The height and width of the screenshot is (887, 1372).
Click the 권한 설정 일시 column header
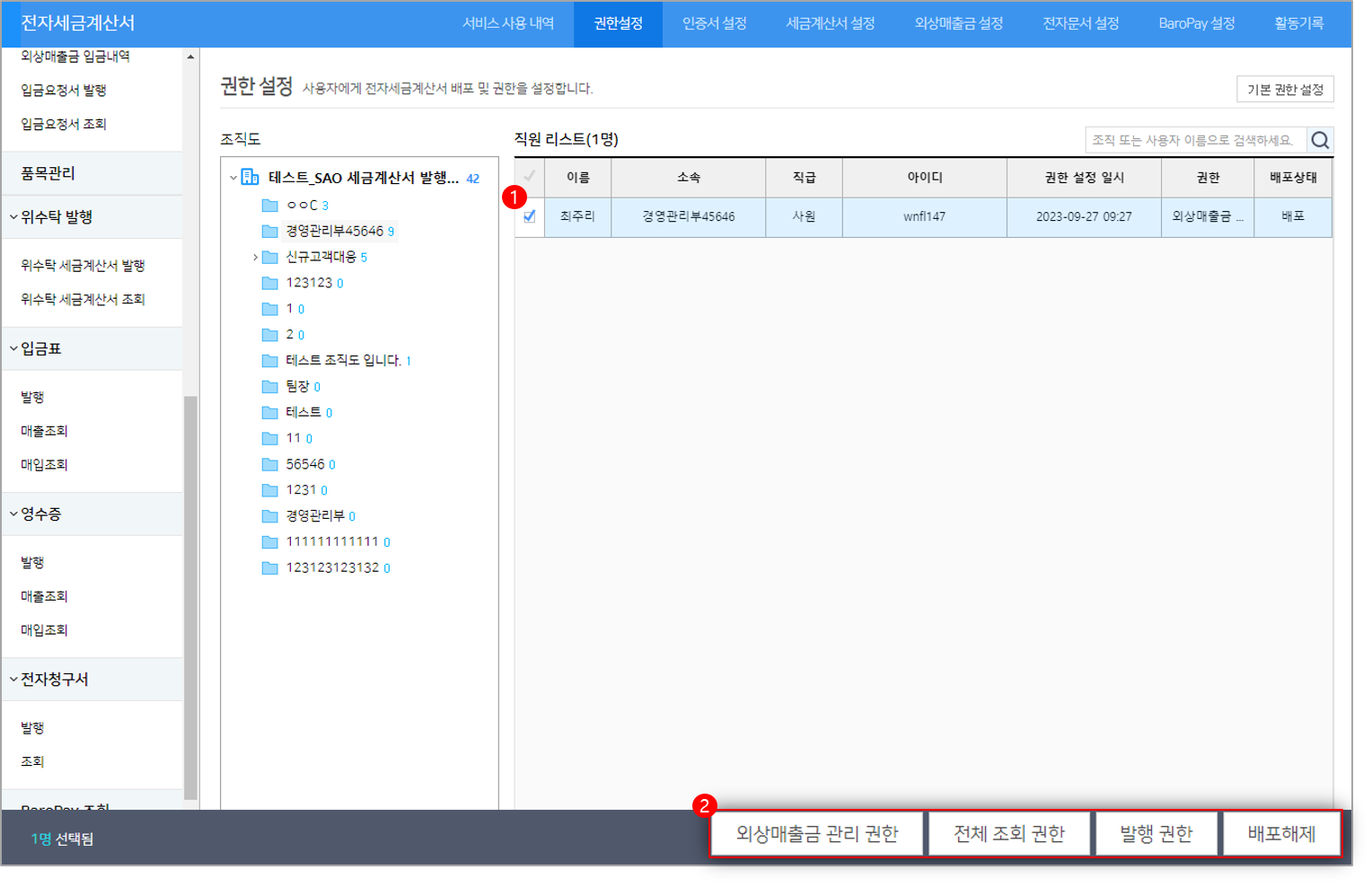[1084, 178]
